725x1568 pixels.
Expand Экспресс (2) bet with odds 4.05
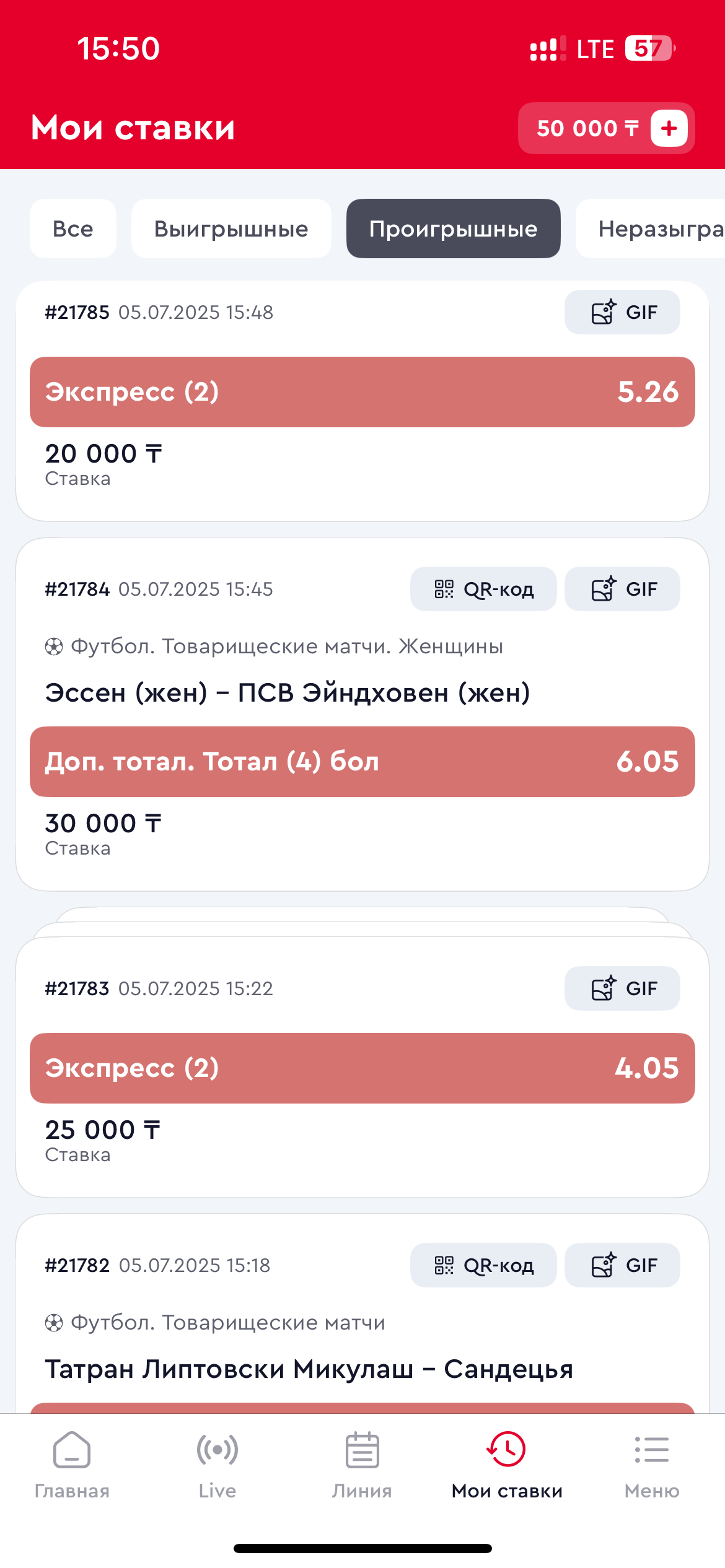362,1068
